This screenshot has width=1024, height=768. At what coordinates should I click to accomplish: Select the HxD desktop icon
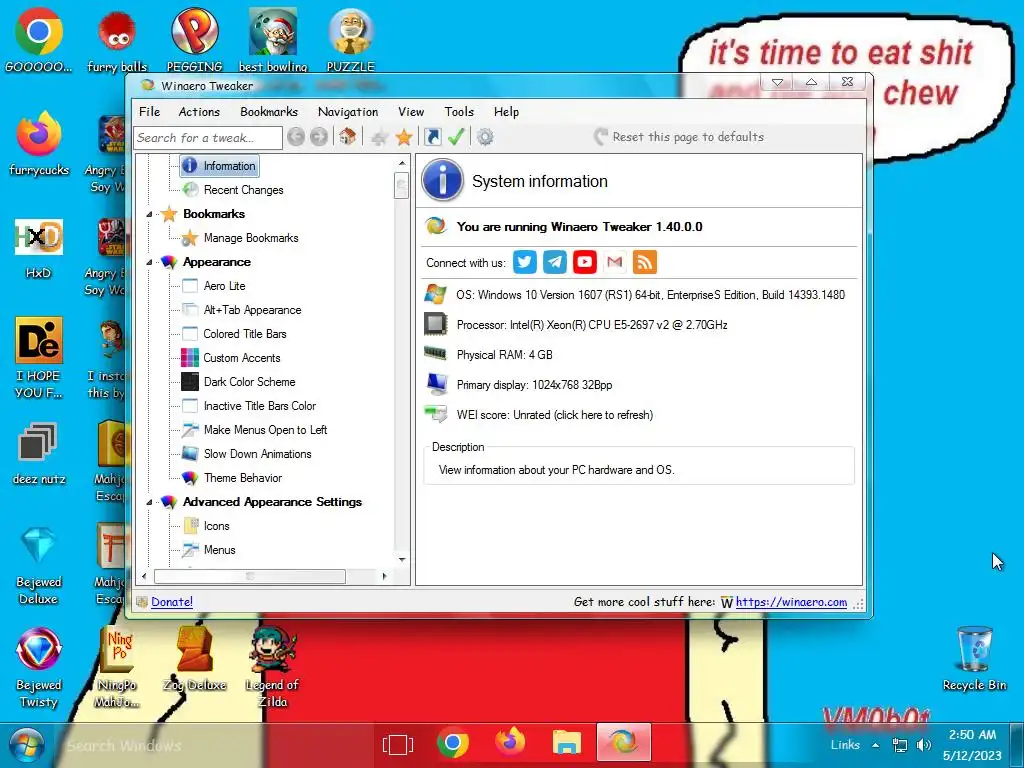click(x=39, y=248)
